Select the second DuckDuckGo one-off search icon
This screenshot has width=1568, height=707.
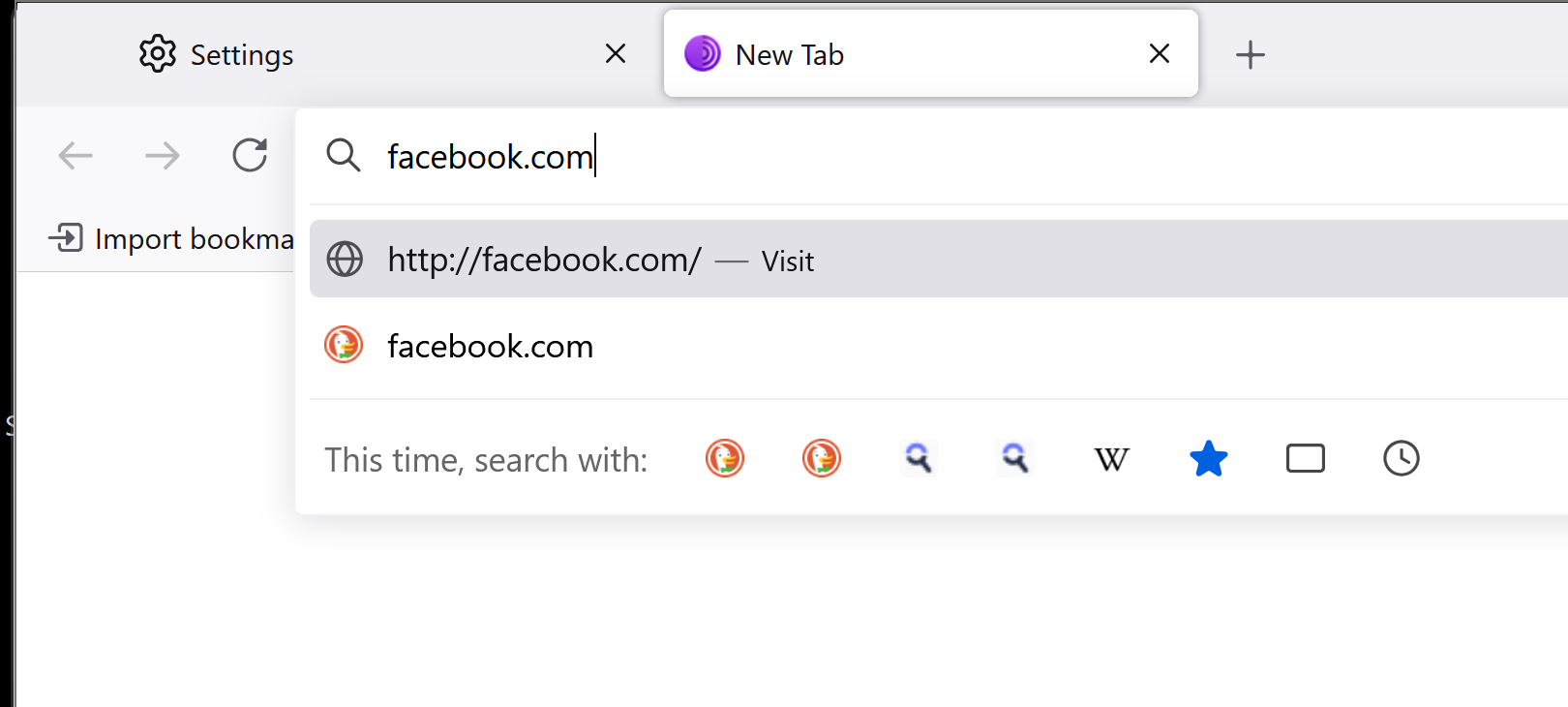pos(822,459)
